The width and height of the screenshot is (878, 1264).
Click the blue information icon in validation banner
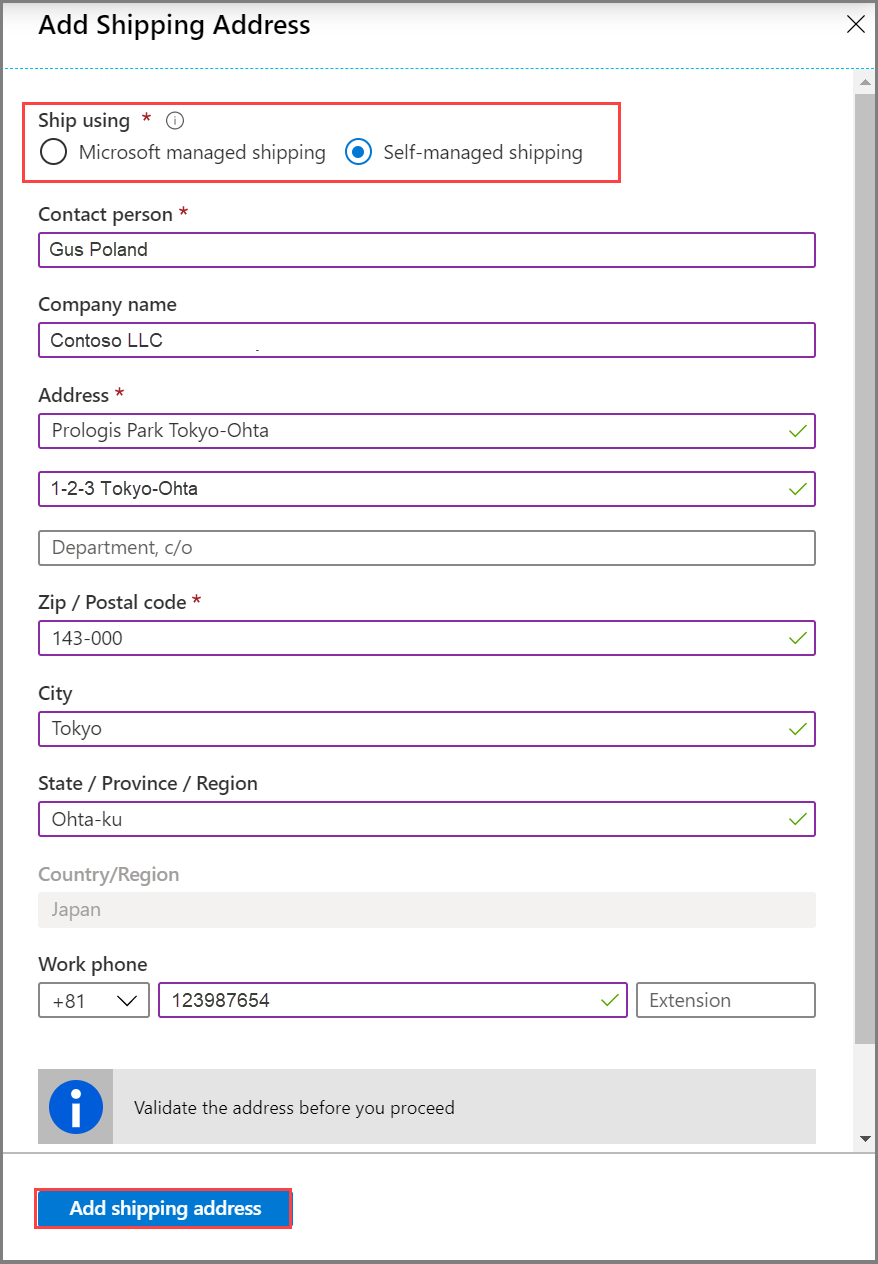click(75, 1106)
